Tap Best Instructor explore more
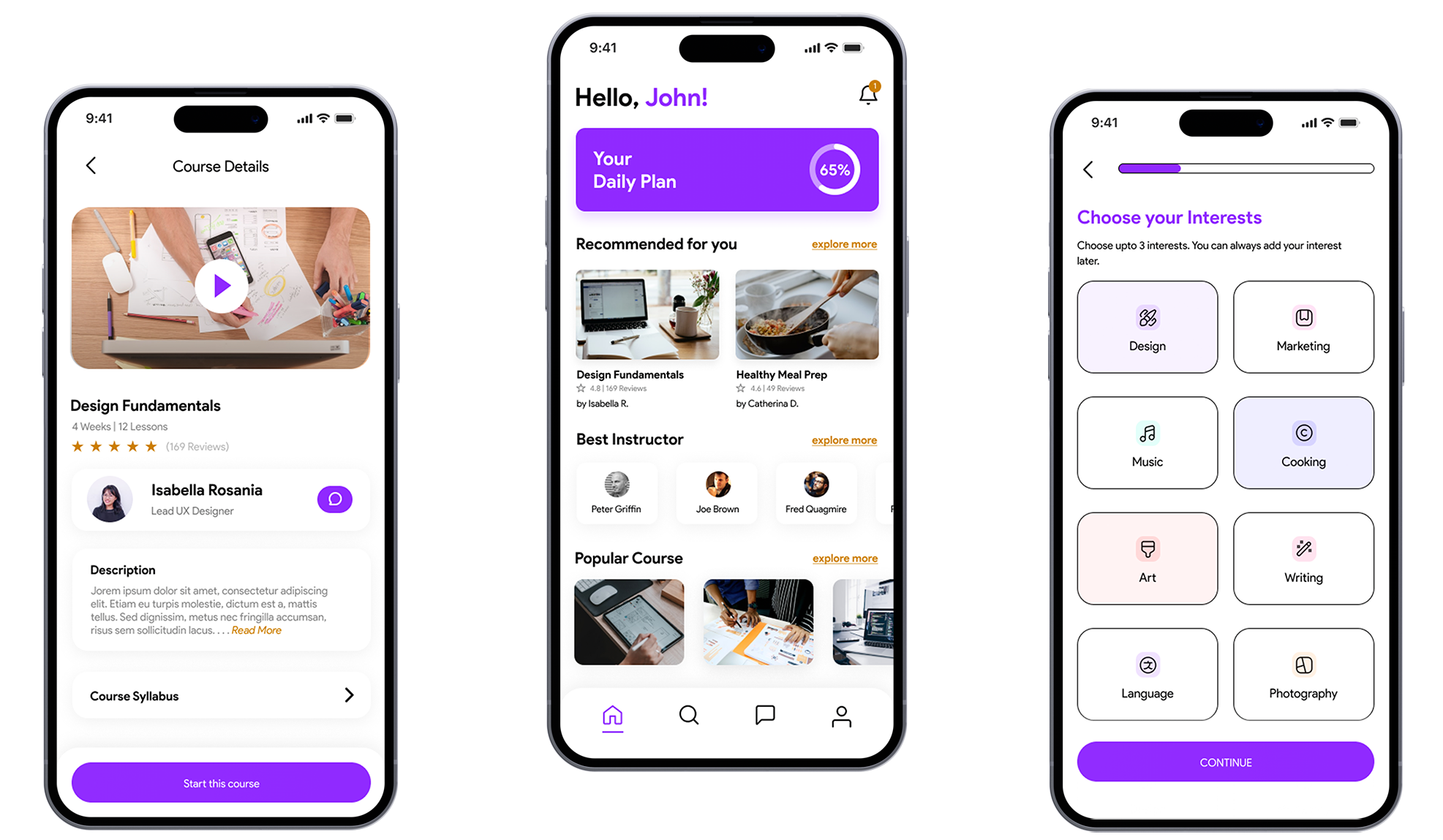Image resolution: width=1443 pixels, height=840 pixels. click(x=843, y=440)
